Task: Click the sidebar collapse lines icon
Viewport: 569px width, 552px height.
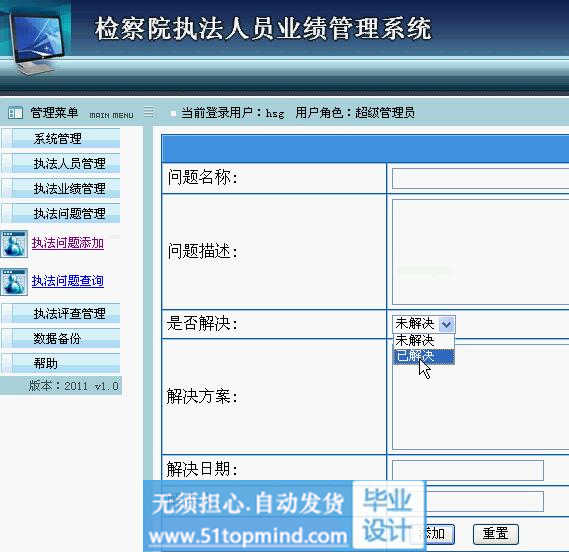Action: [149, 112]
